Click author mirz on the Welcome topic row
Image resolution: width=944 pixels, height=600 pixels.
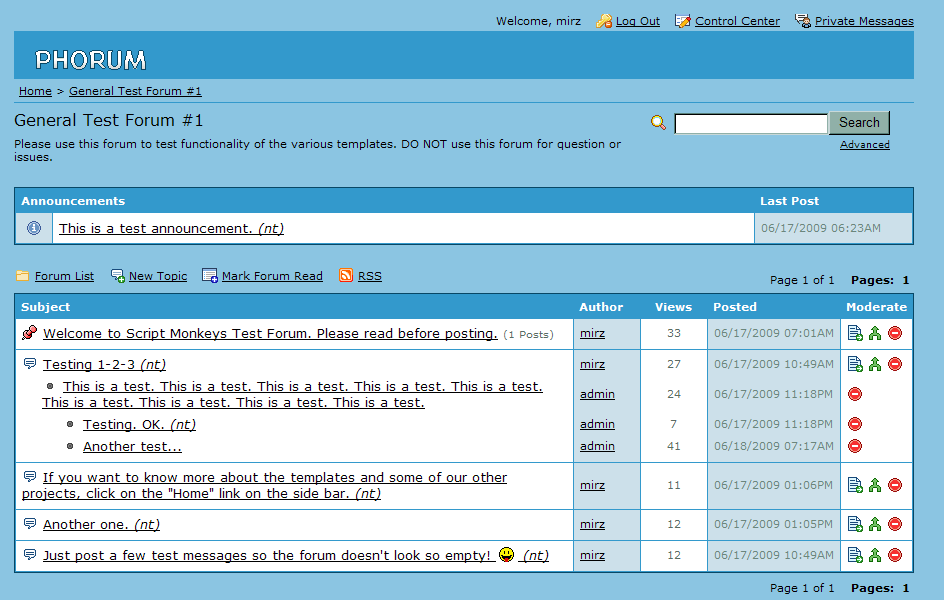click(592, 333)
